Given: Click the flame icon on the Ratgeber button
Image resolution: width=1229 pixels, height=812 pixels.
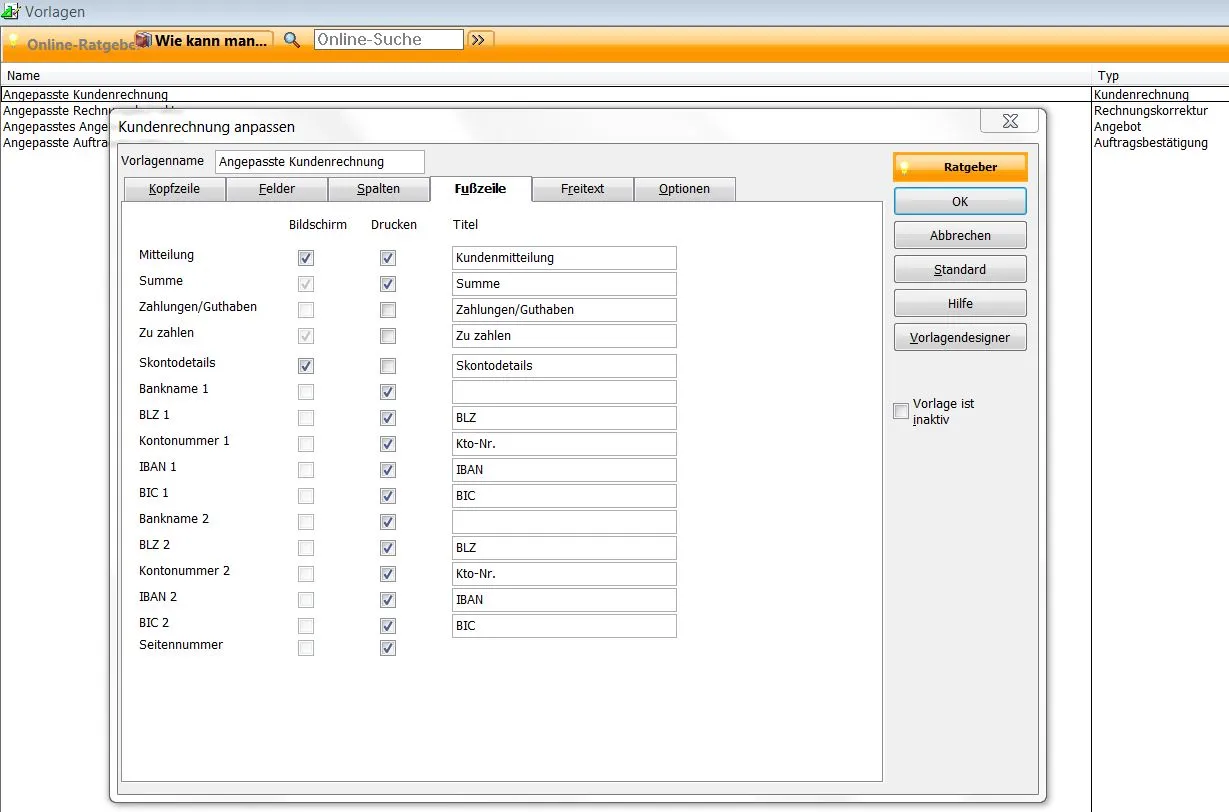Looking at the screenshot, I should 905,166.
